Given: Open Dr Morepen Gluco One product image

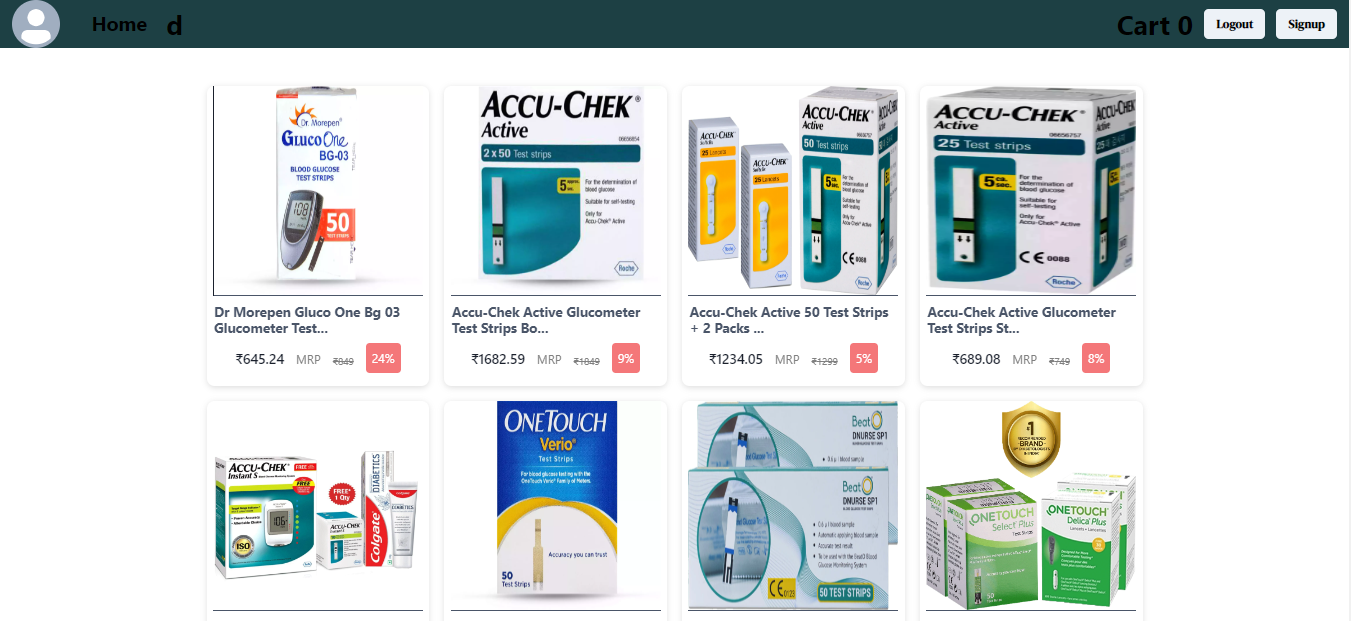Looking at the screenshot, I should tap(318, 190).
